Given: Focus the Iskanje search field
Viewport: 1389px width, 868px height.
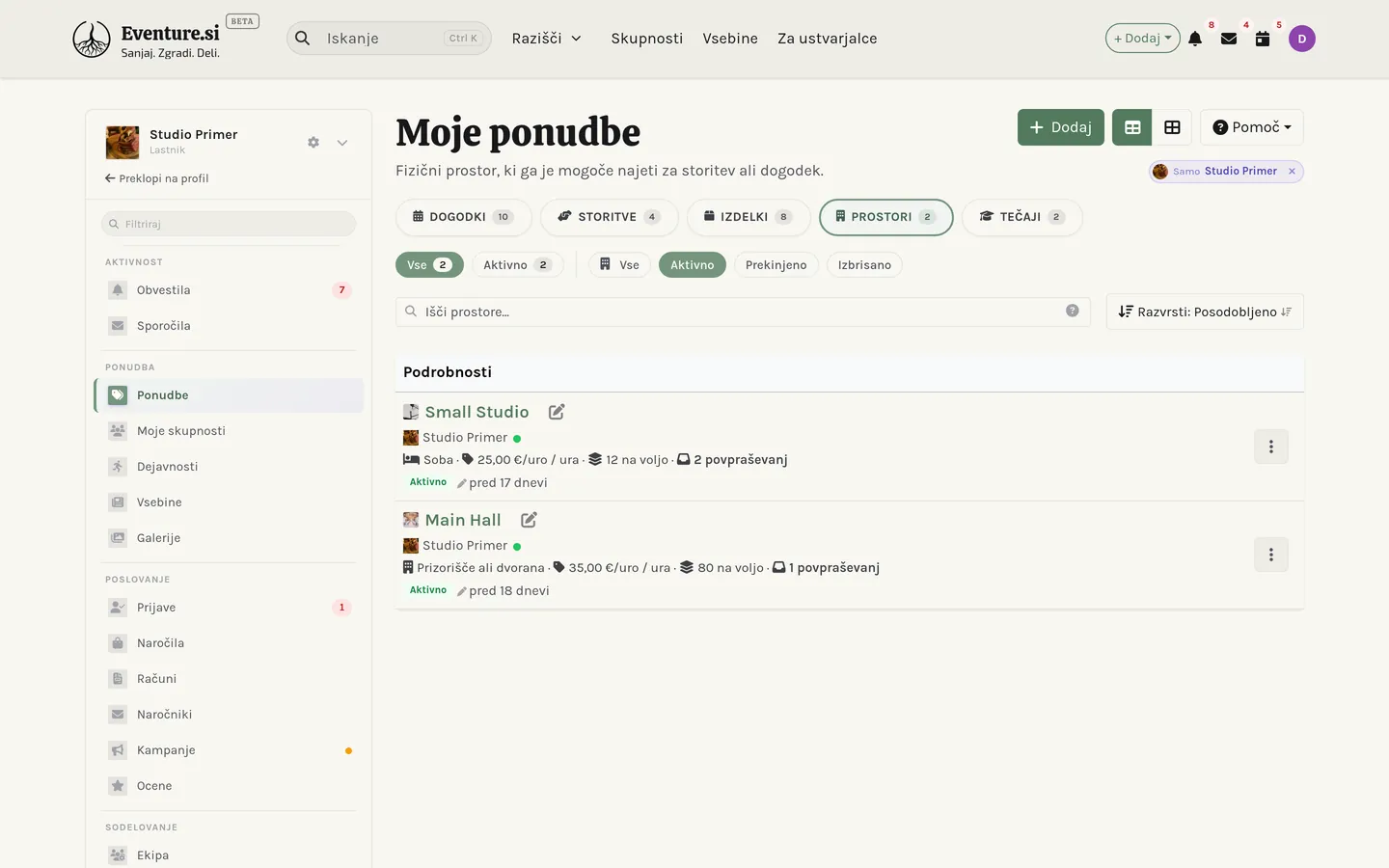Looking at the screenshot, I should [x=389, y=39].
